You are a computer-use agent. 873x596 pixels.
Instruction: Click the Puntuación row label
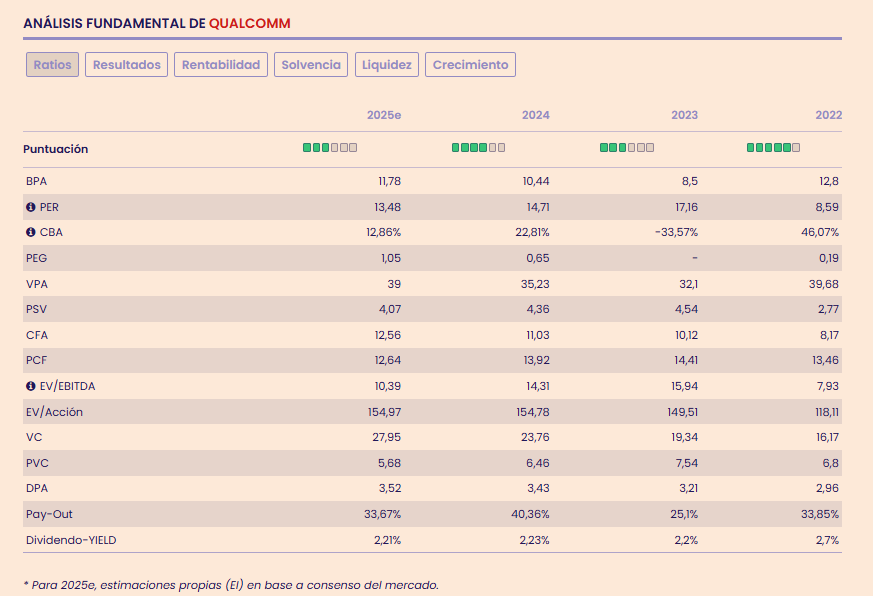point(56,149)
